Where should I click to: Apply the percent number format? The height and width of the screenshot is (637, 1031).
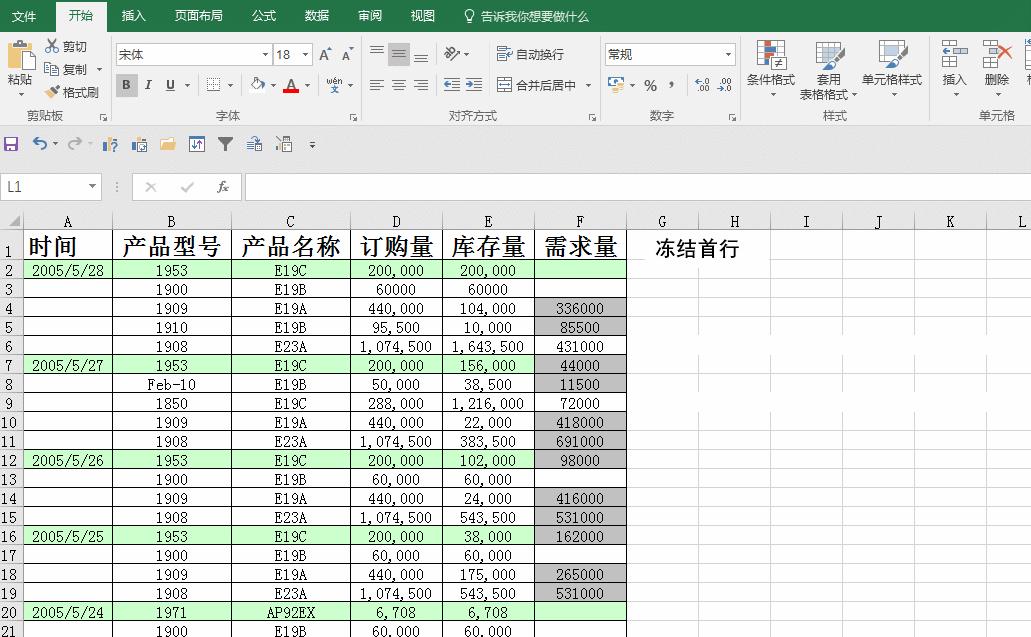(651, 85)
